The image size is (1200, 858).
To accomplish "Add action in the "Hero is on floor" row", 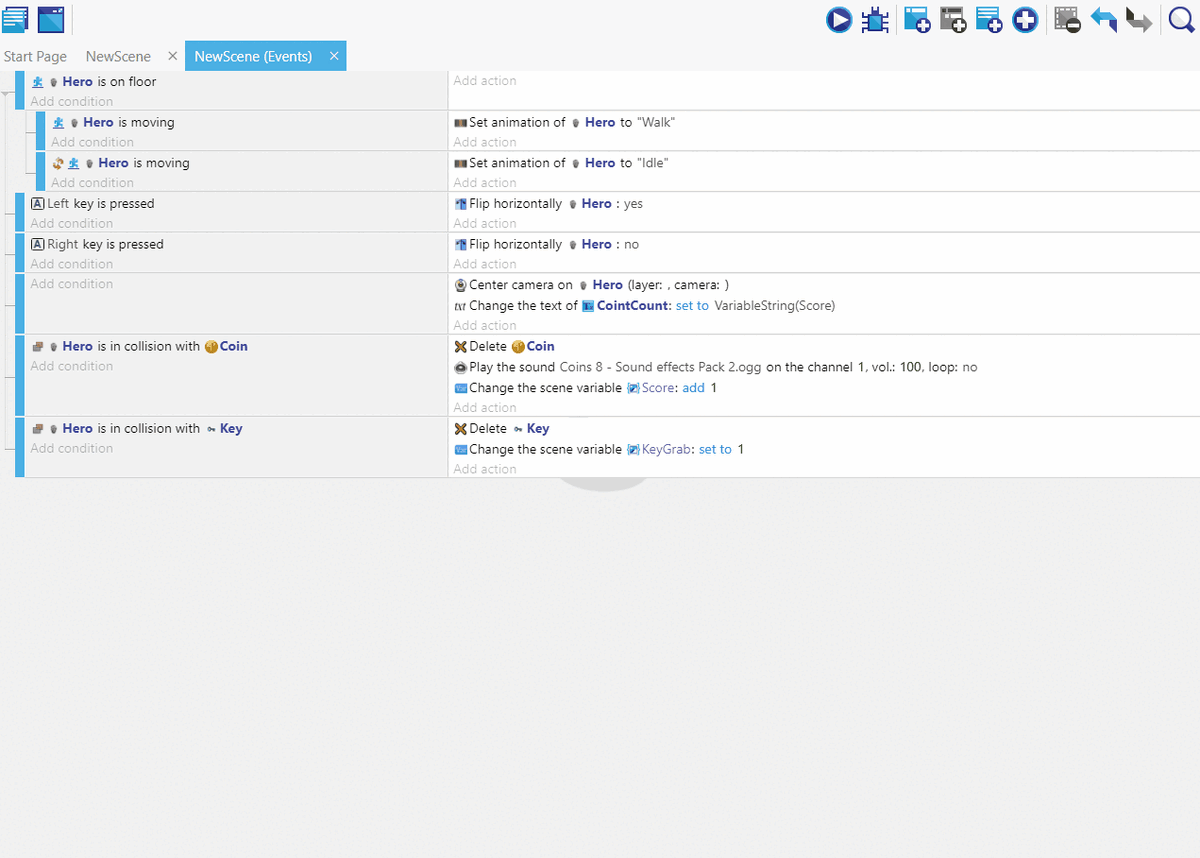I will [x=485, y=80].
